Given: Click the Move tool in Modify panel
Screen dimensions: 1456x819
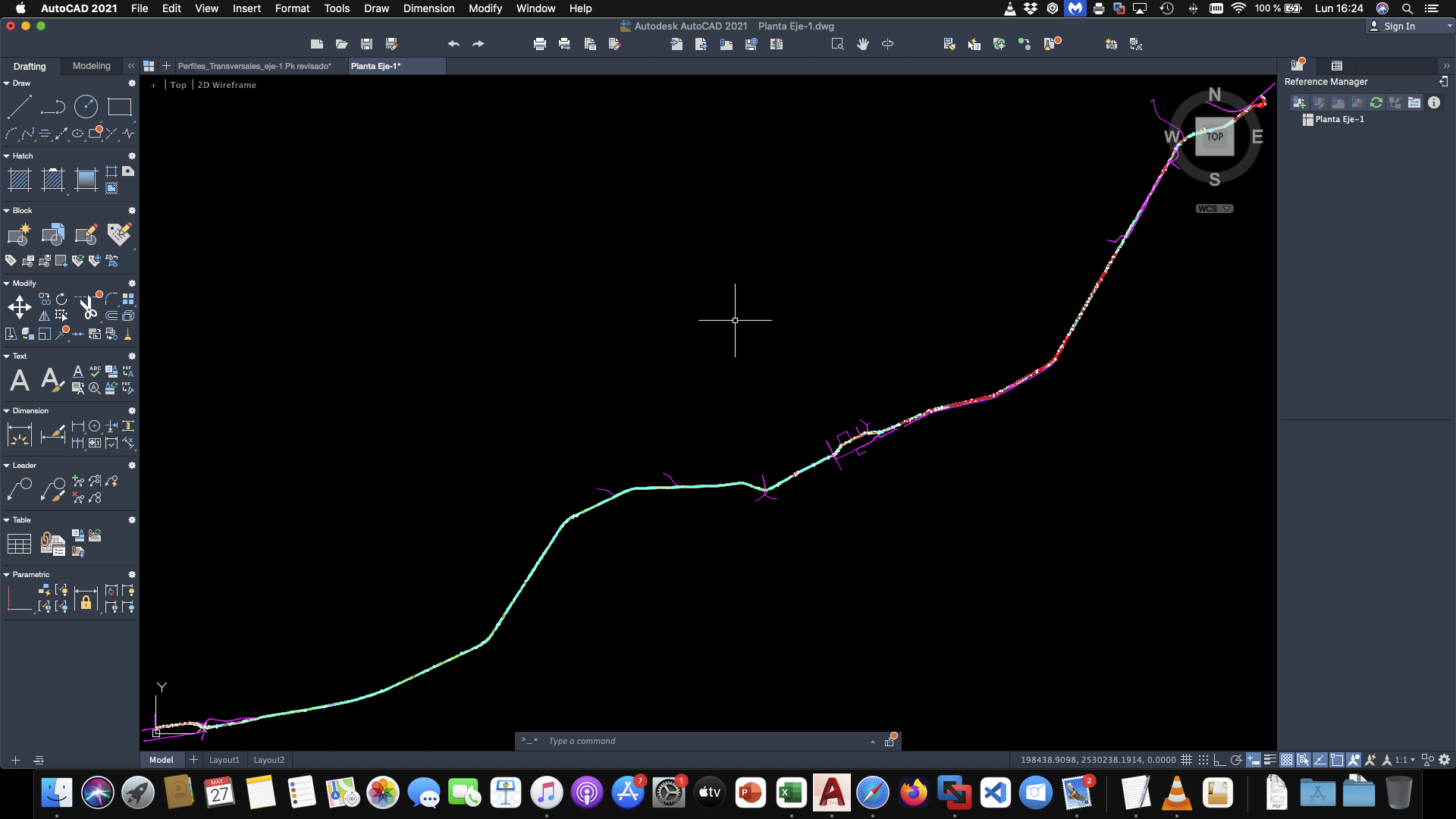Looking at the screenshot, I should point(19,308).
